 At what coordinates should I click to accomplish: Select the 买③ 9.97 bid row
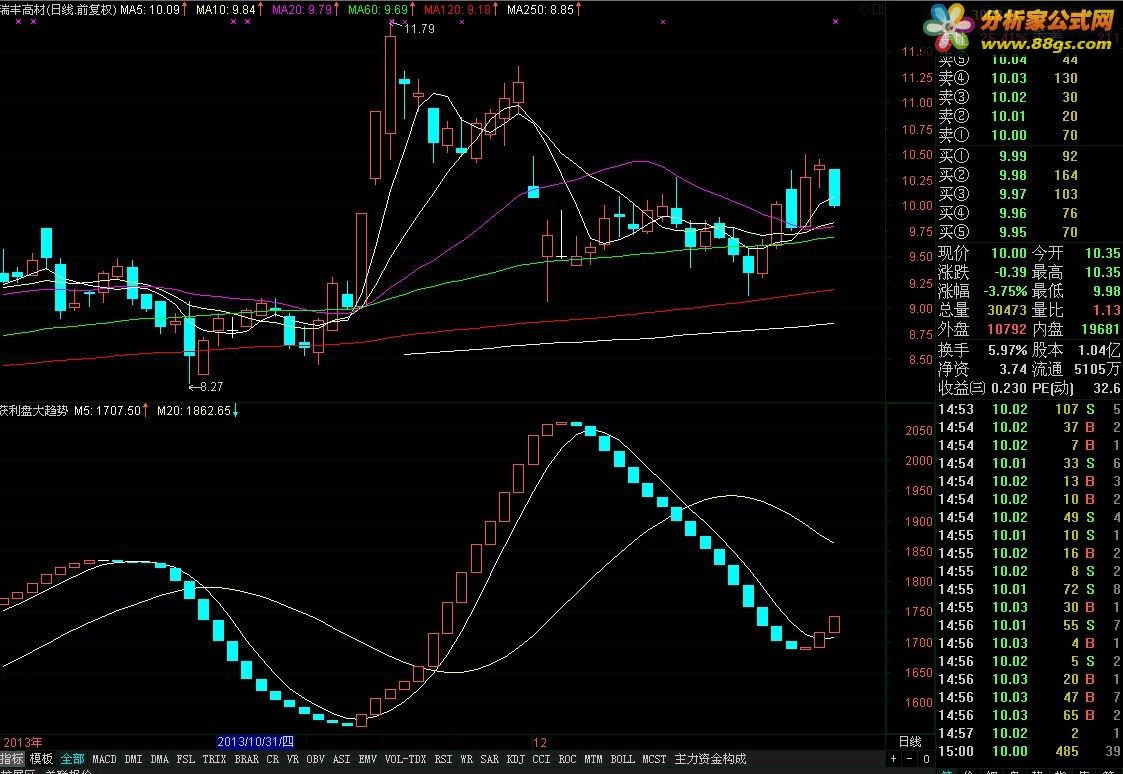click(x=1008, y=194)
